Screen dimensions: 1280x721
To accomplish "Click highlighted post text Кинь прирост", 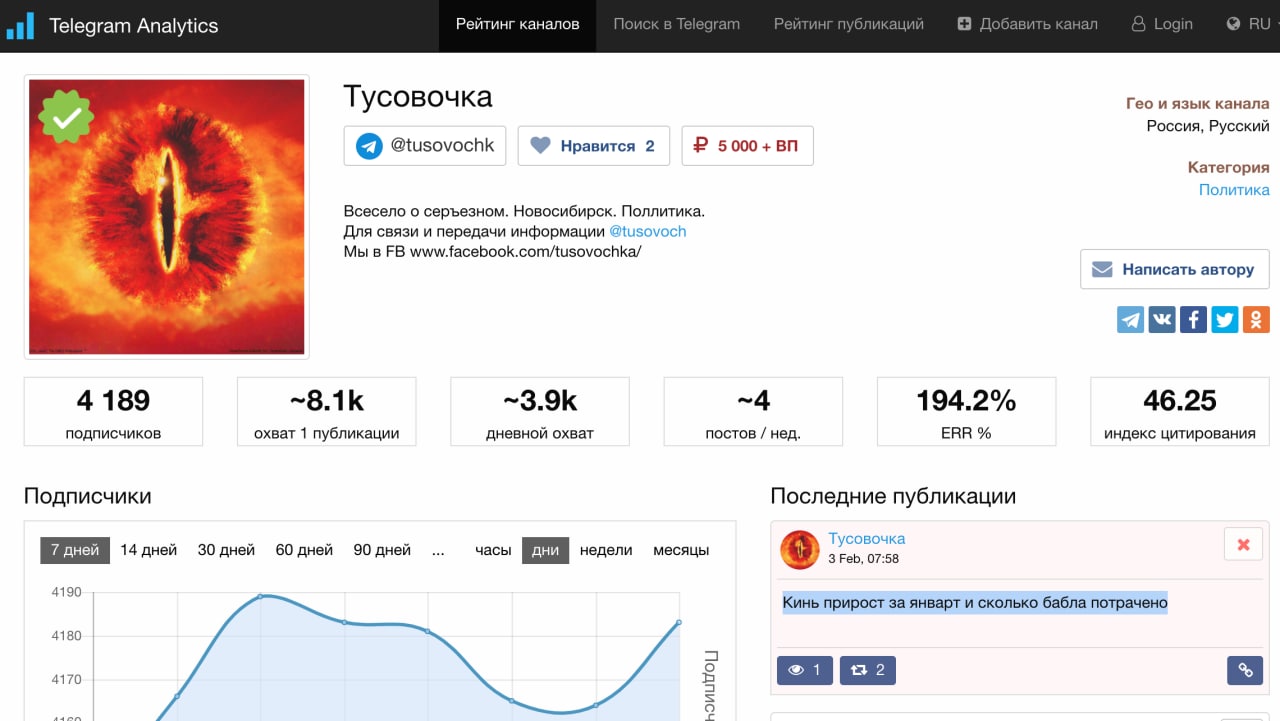I will click(975, 602).
